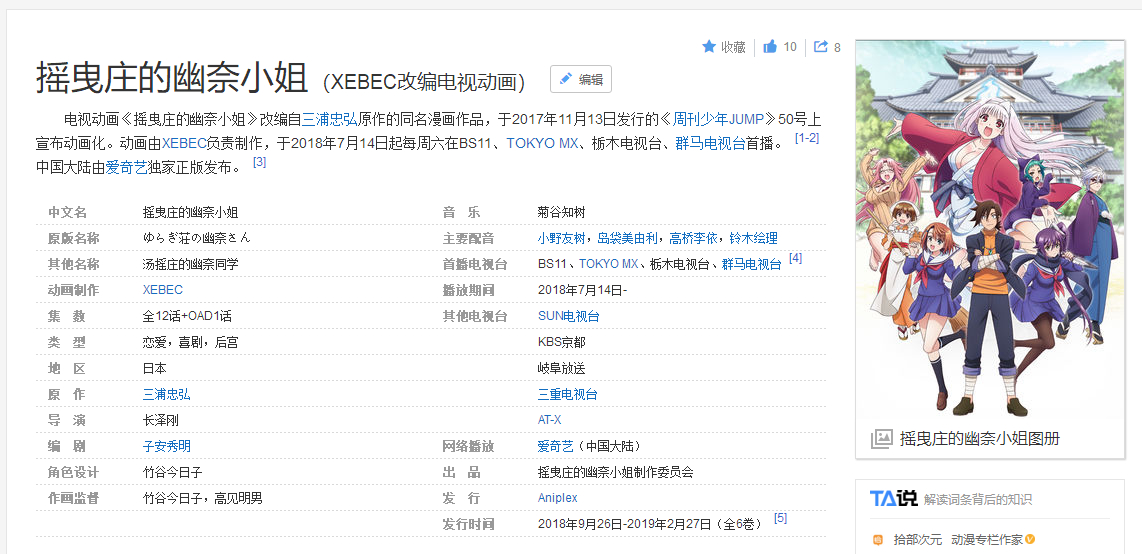
Task: Open the AT-X link
Action: click(549, 420)
